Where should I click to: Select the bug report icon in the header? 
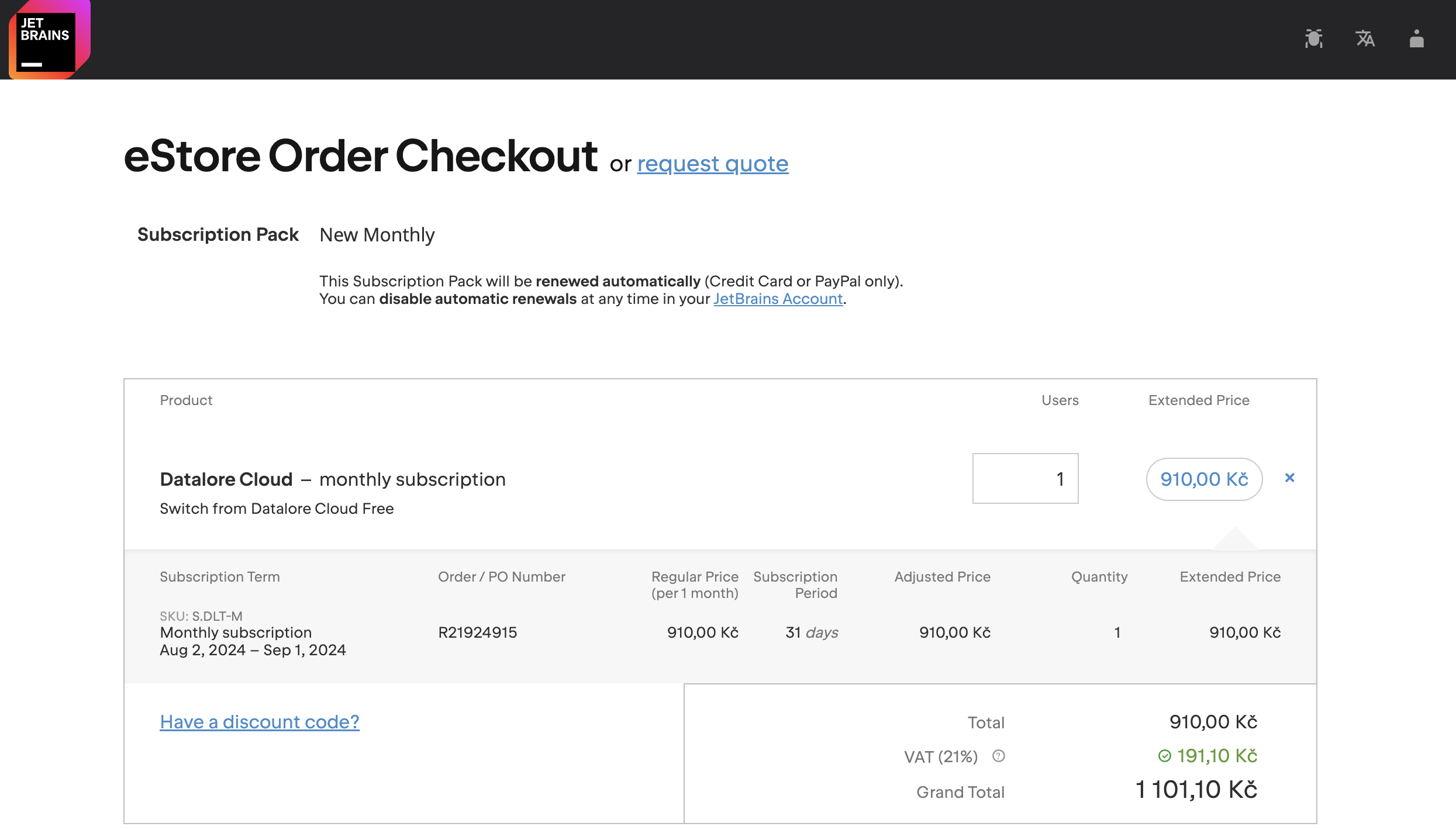pyautogui.click(x=1314, y=39)
